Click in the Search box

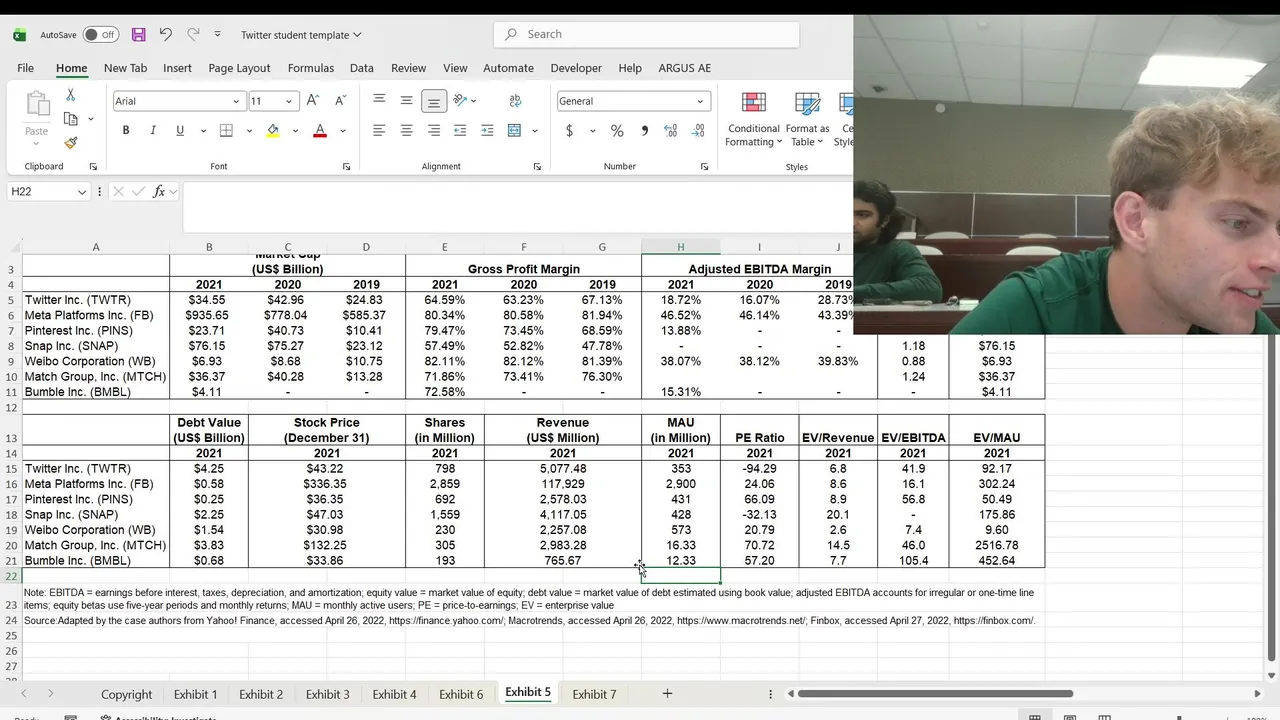647,34
